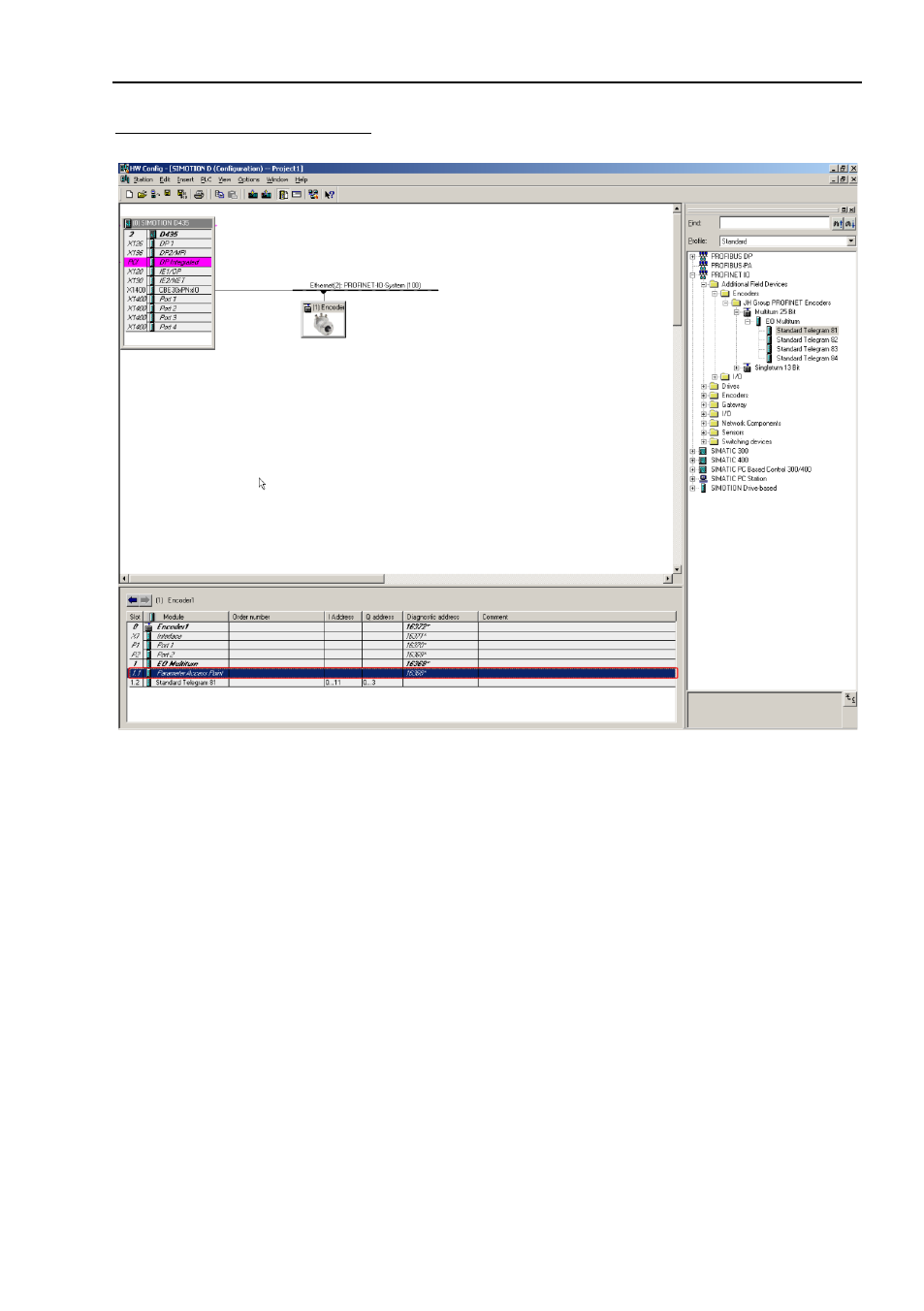Expand the Singleturn 13 Bit node
Image resolution: width=924 pixels, height=1311 pixels.
coord(736,368)
